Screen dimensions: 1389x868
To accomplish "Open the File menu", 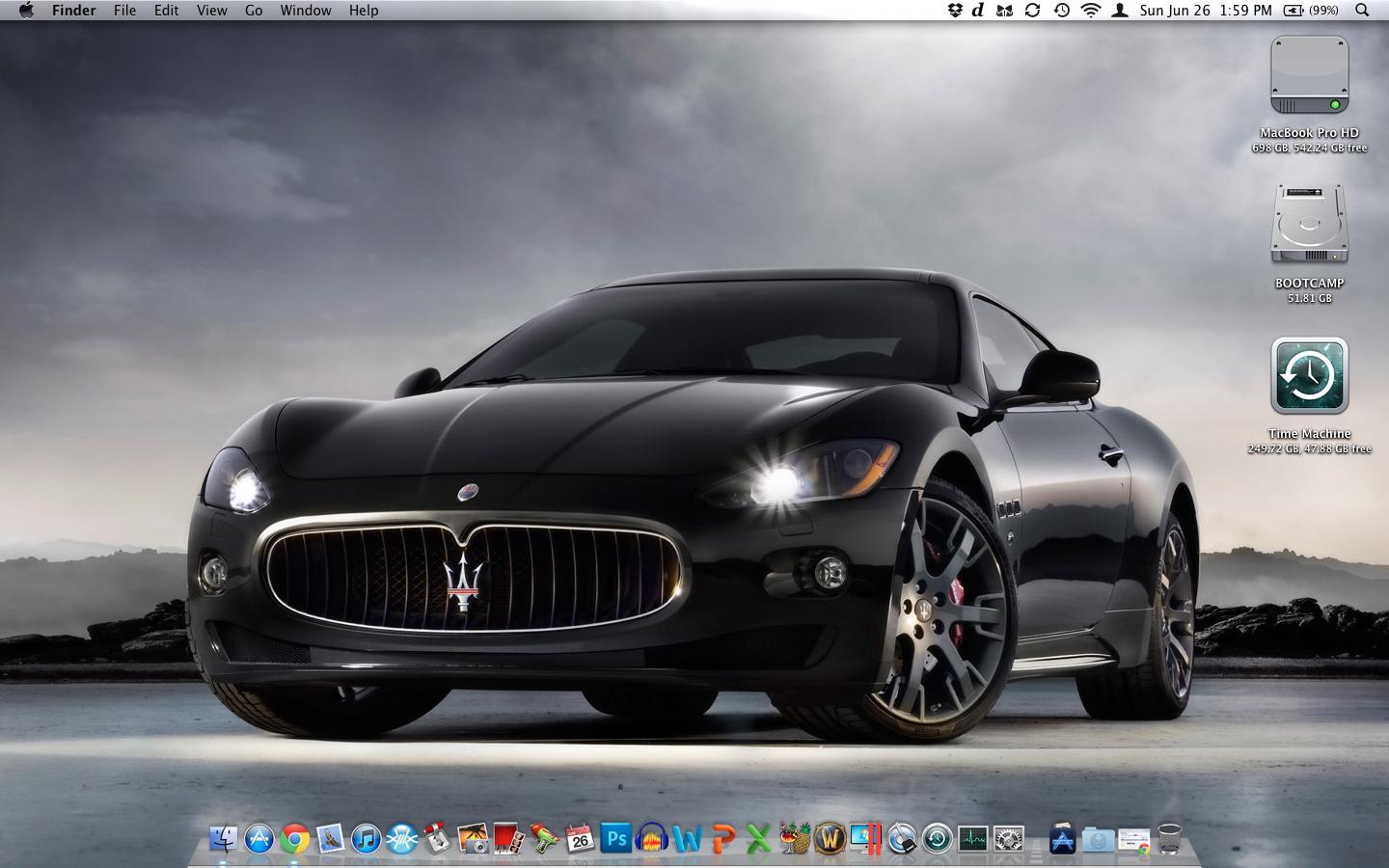I will point(124,11).
